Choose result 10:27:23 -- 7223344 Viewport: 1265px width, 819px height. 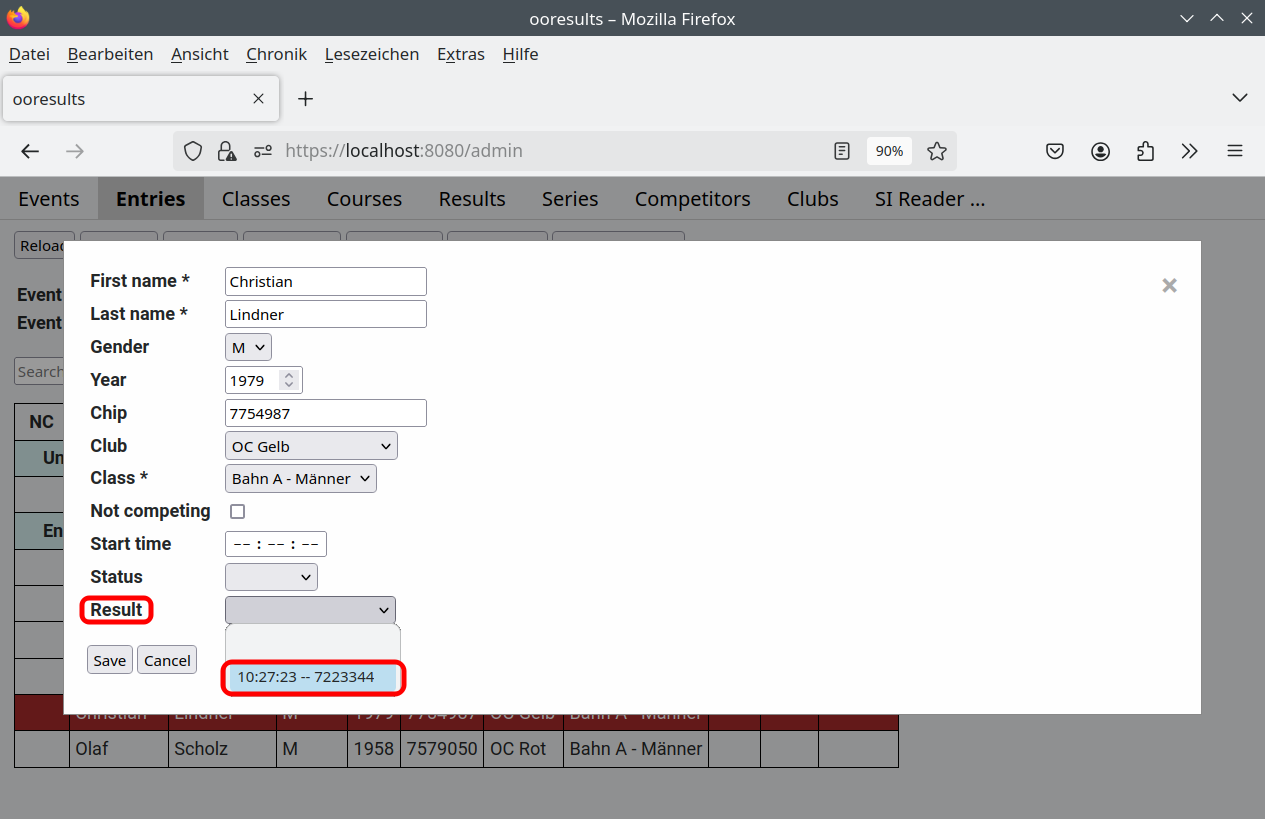313,677
